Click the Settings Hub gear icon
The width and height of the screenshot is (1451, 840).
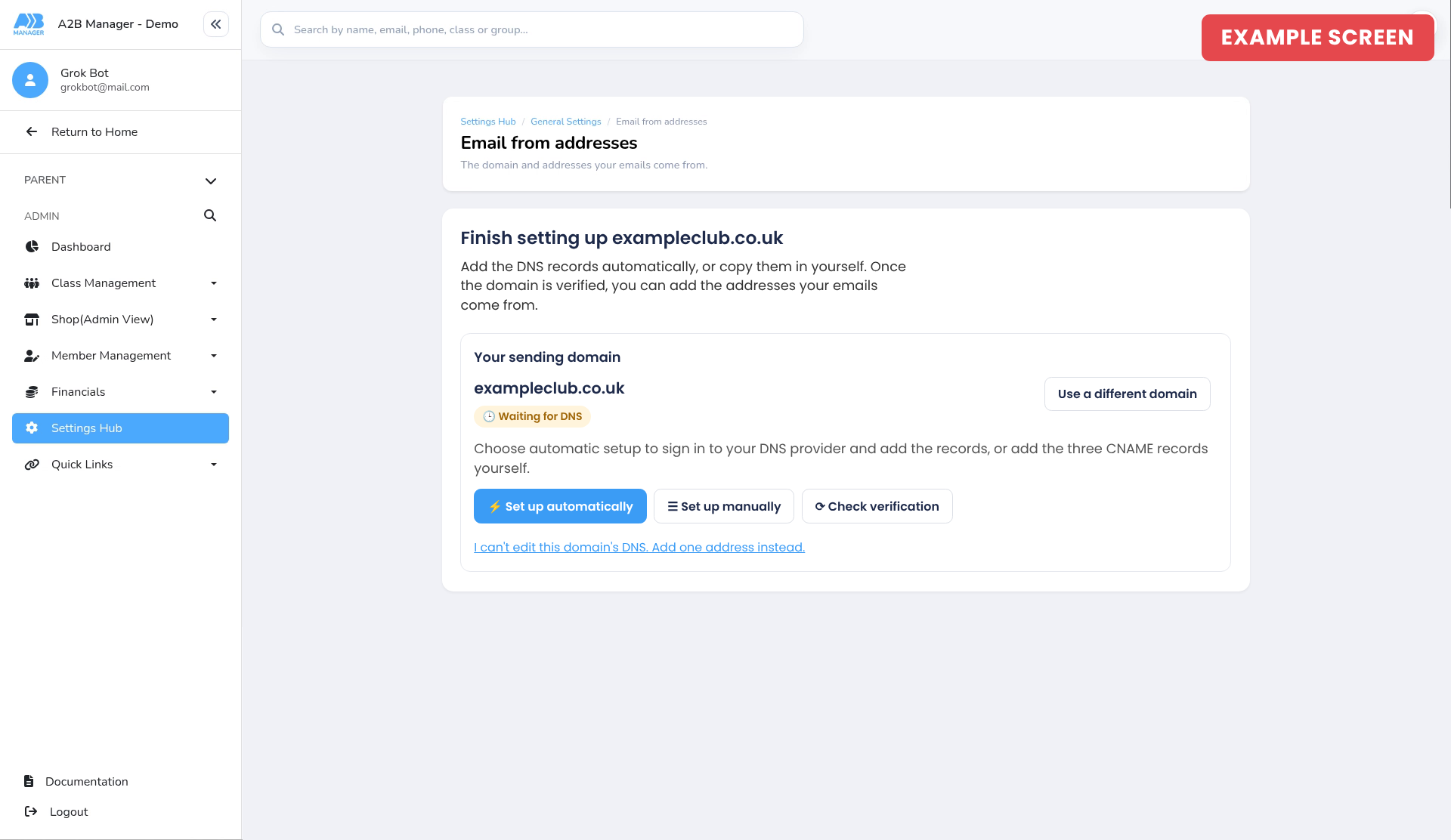(32, 428)
